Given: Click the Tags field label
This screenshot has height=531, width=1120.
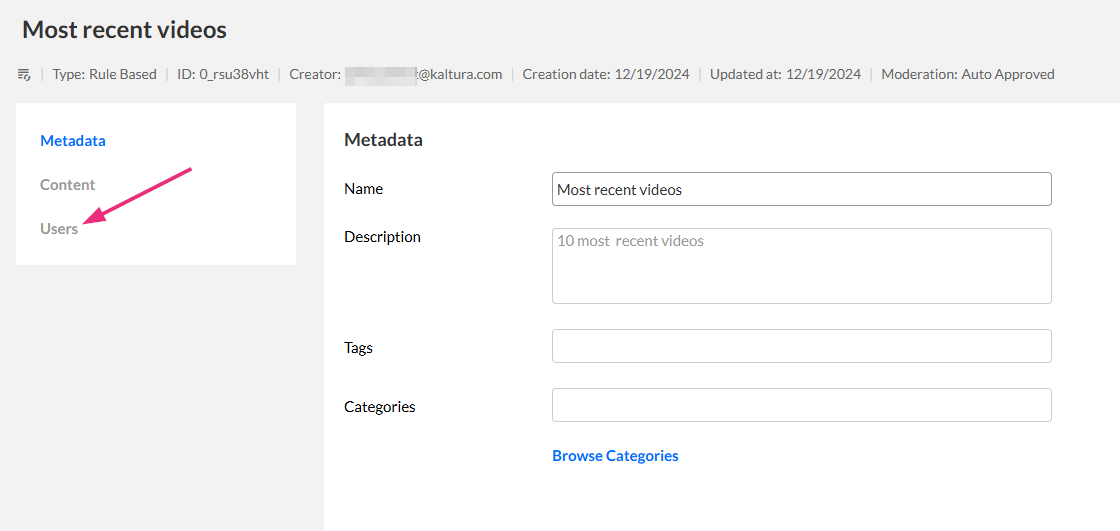Looking at the screenshot, I should coord(358,348).
